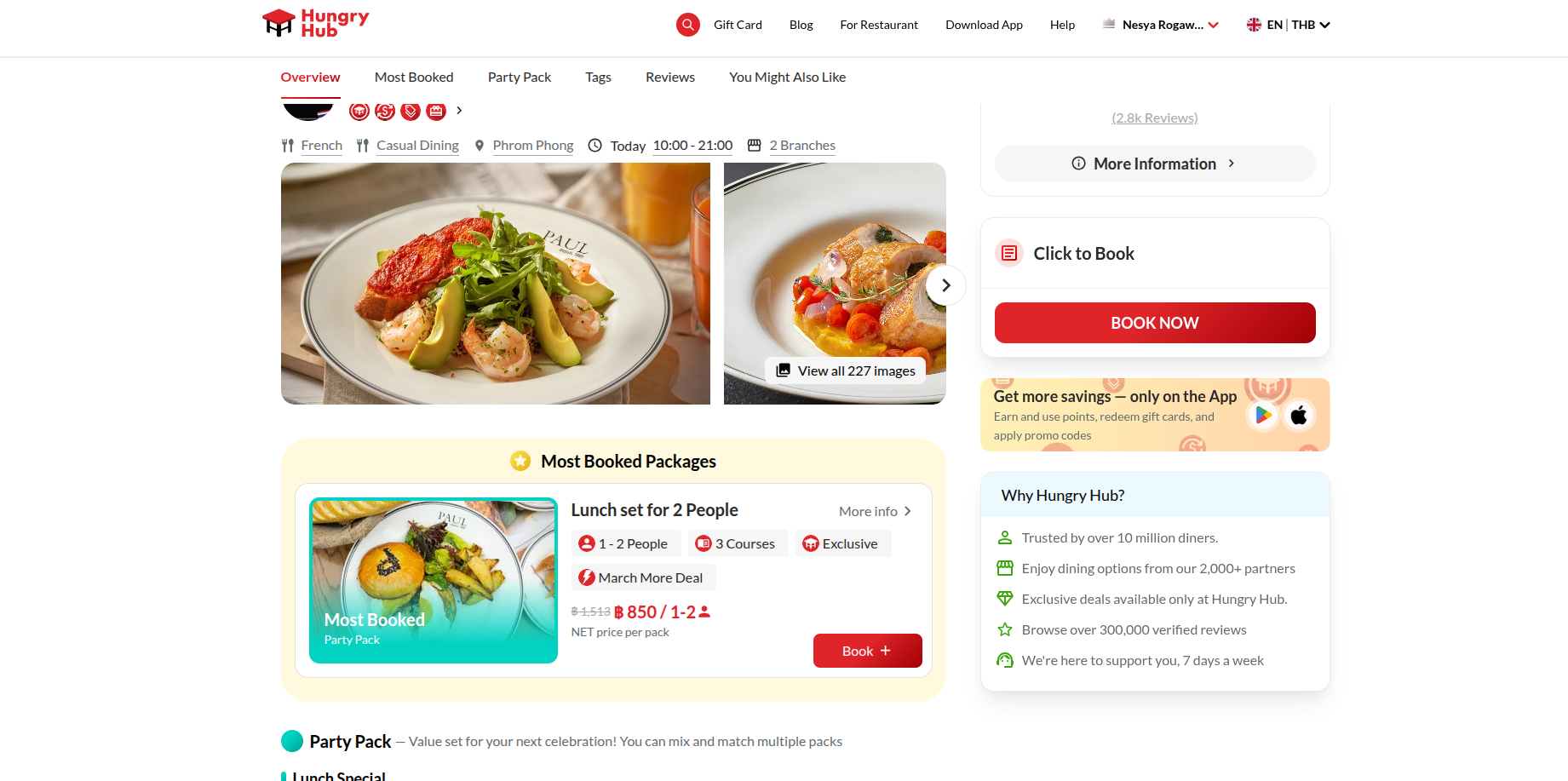Expand the restaurant badges chevron
Screen dimensions: 1568x781
click(459, 111)
